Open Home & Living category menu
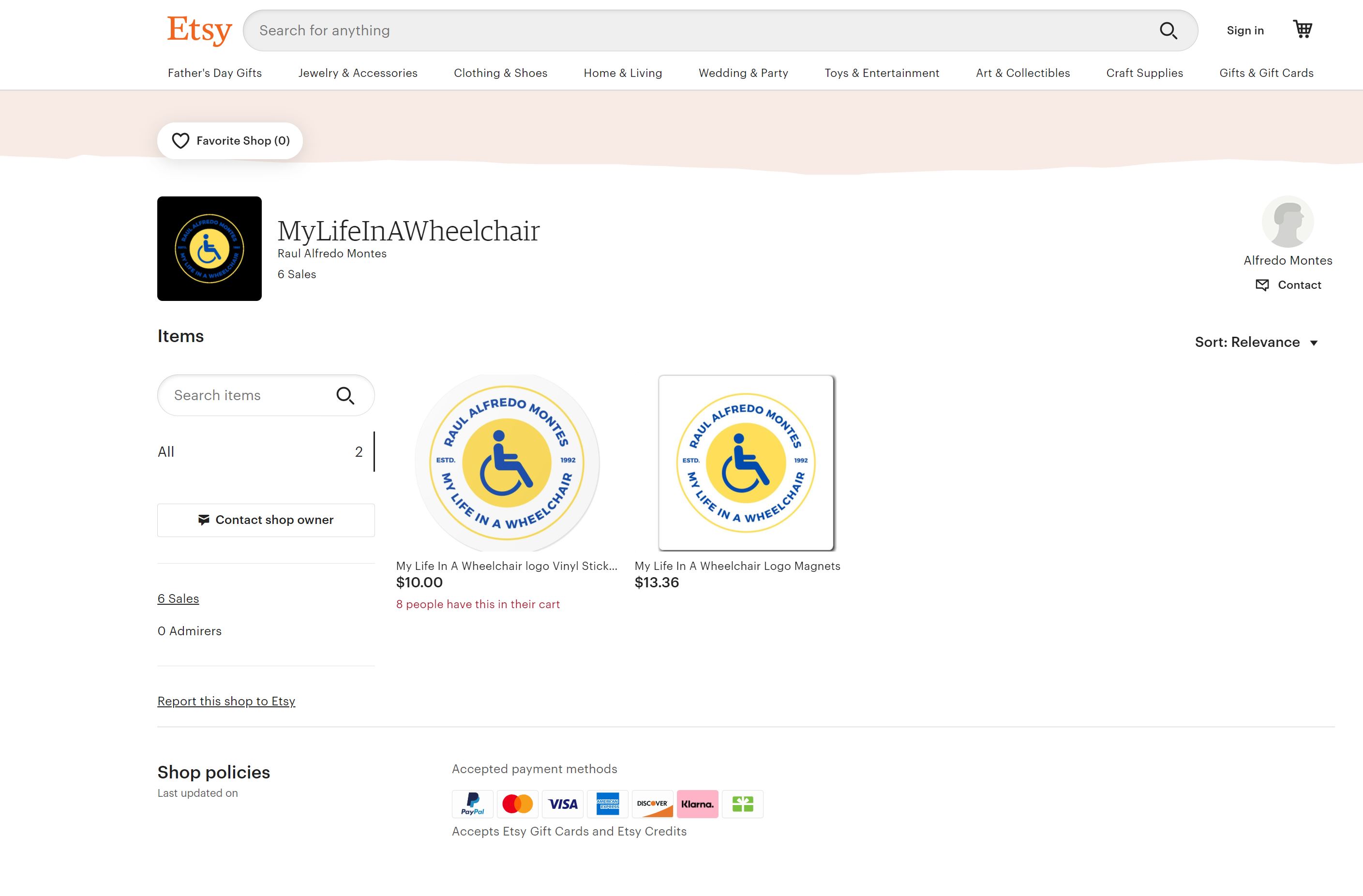Screen dimensions: 1363x896 pyautogui.click(x=623, y=73)
